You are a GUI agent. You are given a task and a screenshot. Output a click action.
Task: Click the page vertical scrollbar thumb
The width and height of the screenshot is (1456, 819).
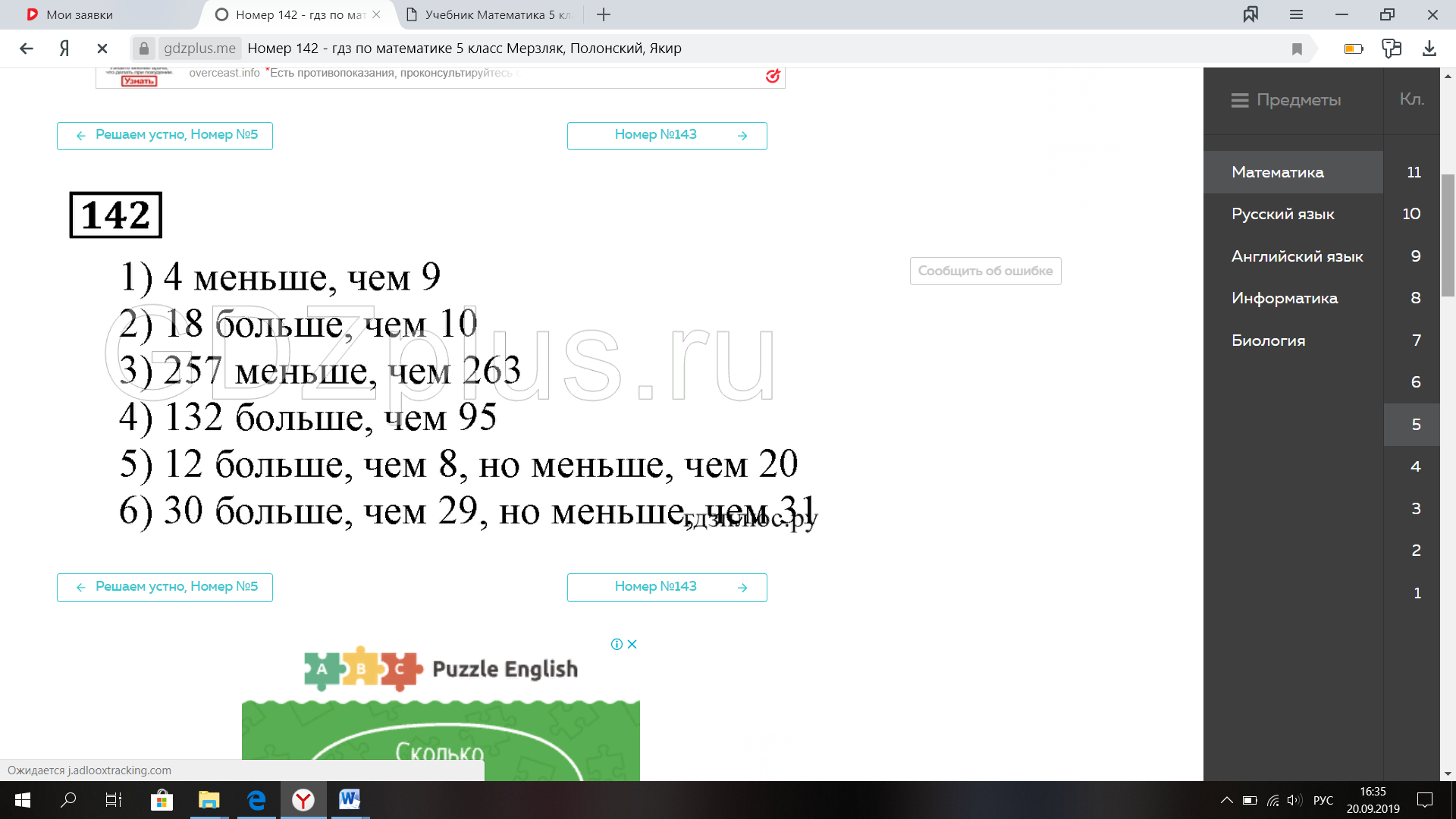[1448, 235]
